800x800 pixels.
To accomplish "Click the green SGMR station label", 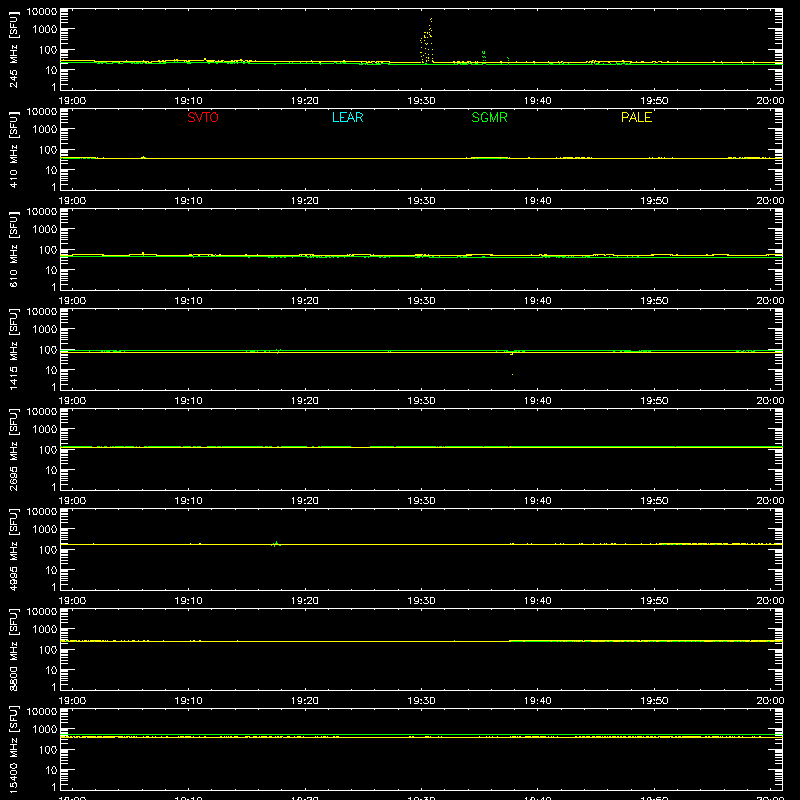I will click(x=489, y=117).
